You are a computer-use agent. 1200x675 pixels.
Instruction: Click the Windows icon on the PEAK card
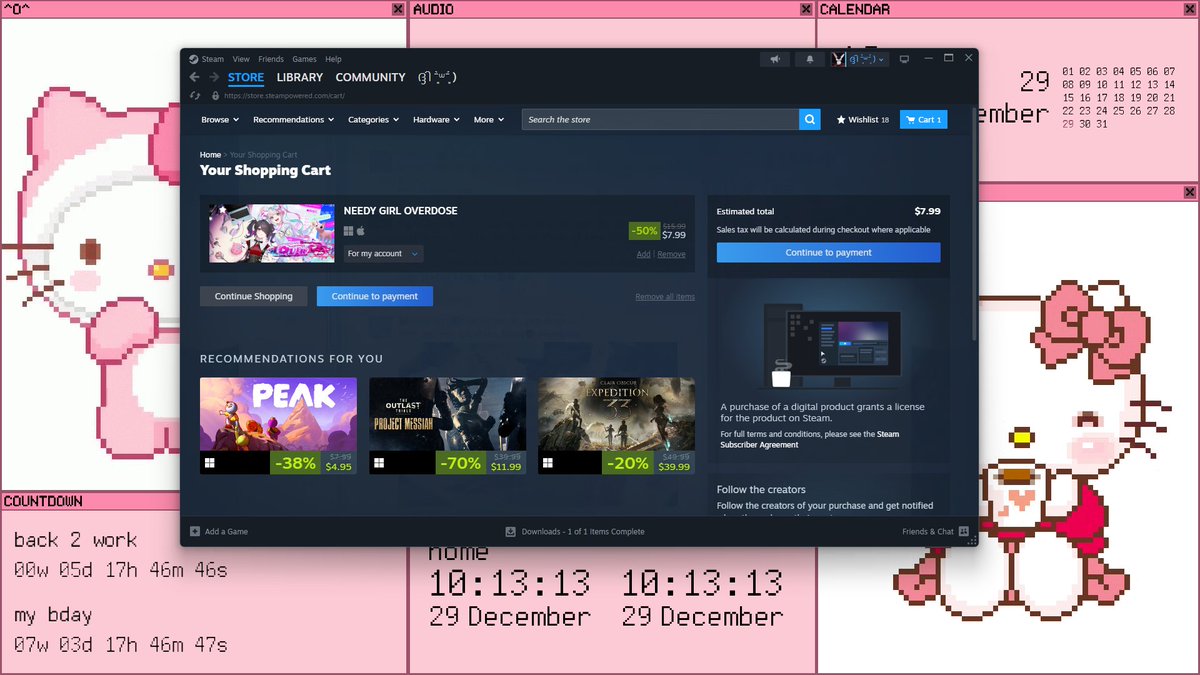(x=211, y=463)
